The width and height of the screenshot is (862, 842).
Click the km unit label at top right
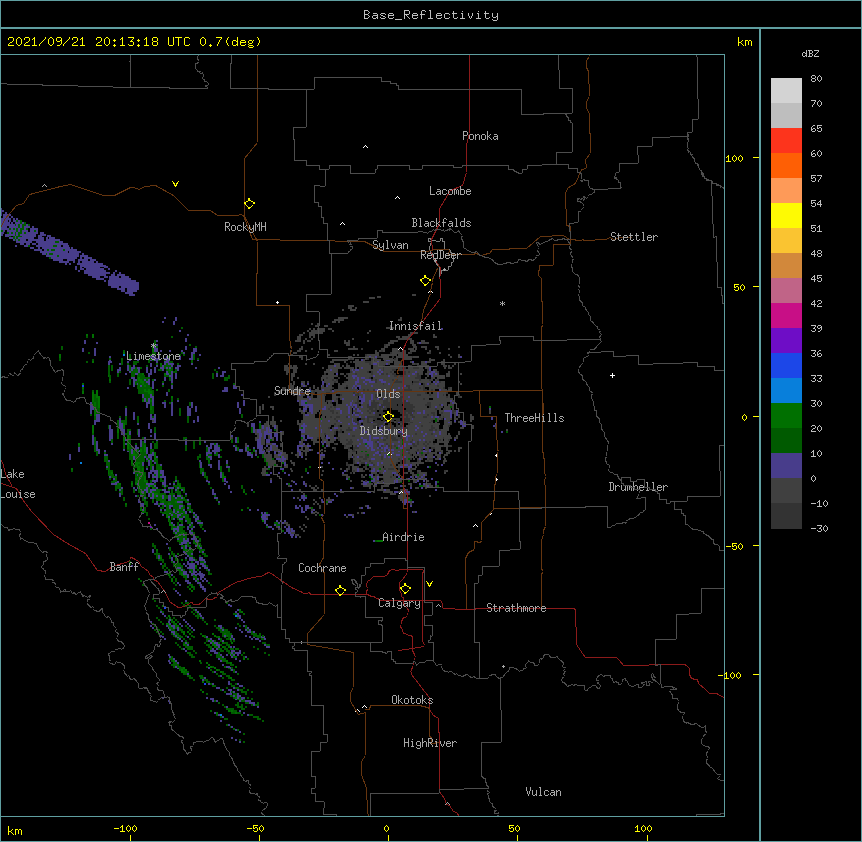pyautogui.click(x=744, y=42)
